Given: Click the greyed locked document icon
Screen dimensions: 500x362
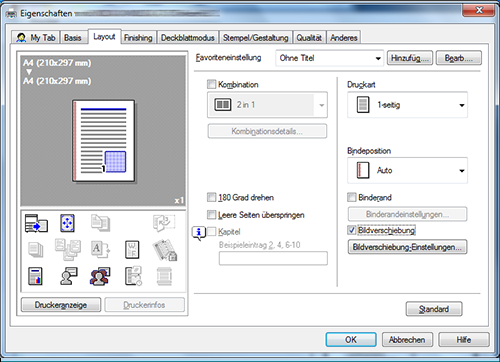Looking at the screenshot, I should (x=165, y=250).
